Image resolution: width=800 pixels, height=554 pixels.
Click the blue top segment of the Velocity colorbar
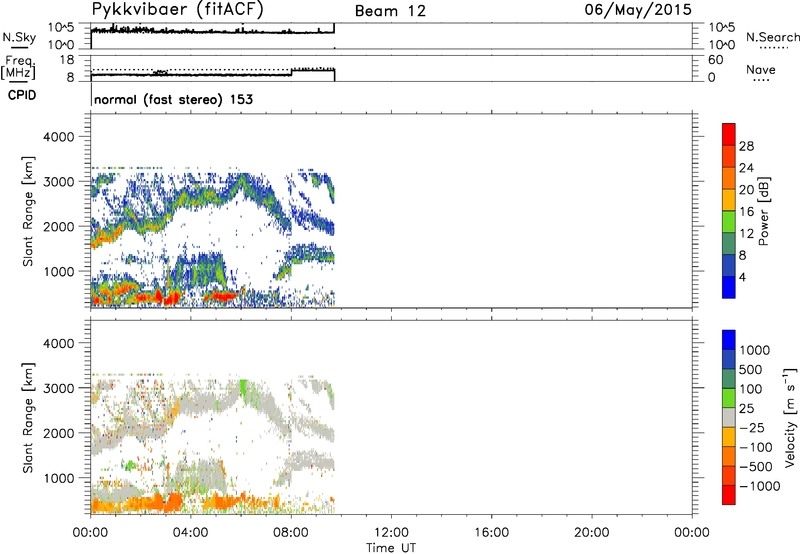click(x=729, y=340)
